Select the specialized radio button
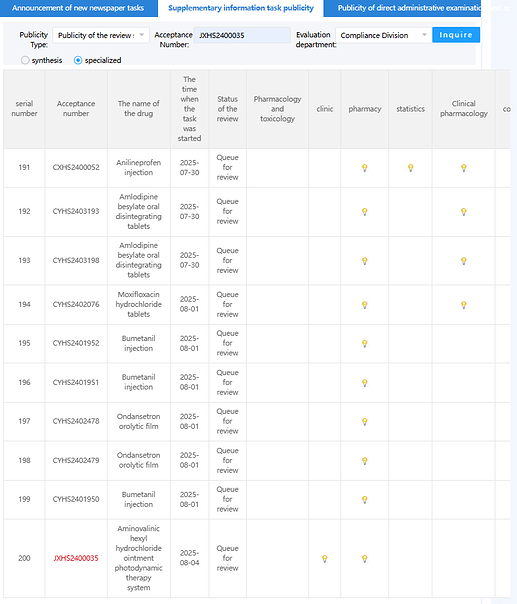Screen dimensions: 517x604 tap(78, 60)
